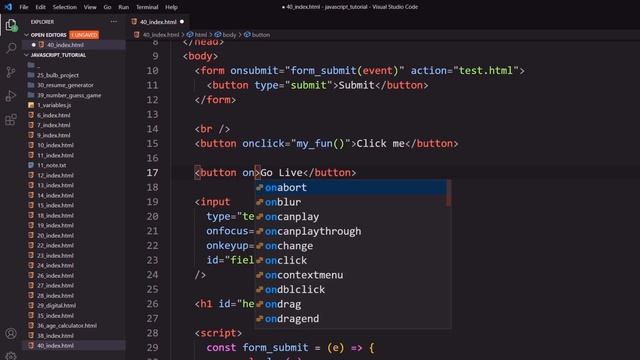Open the Run menu
The image size is (640, 360).
[123, 7]
